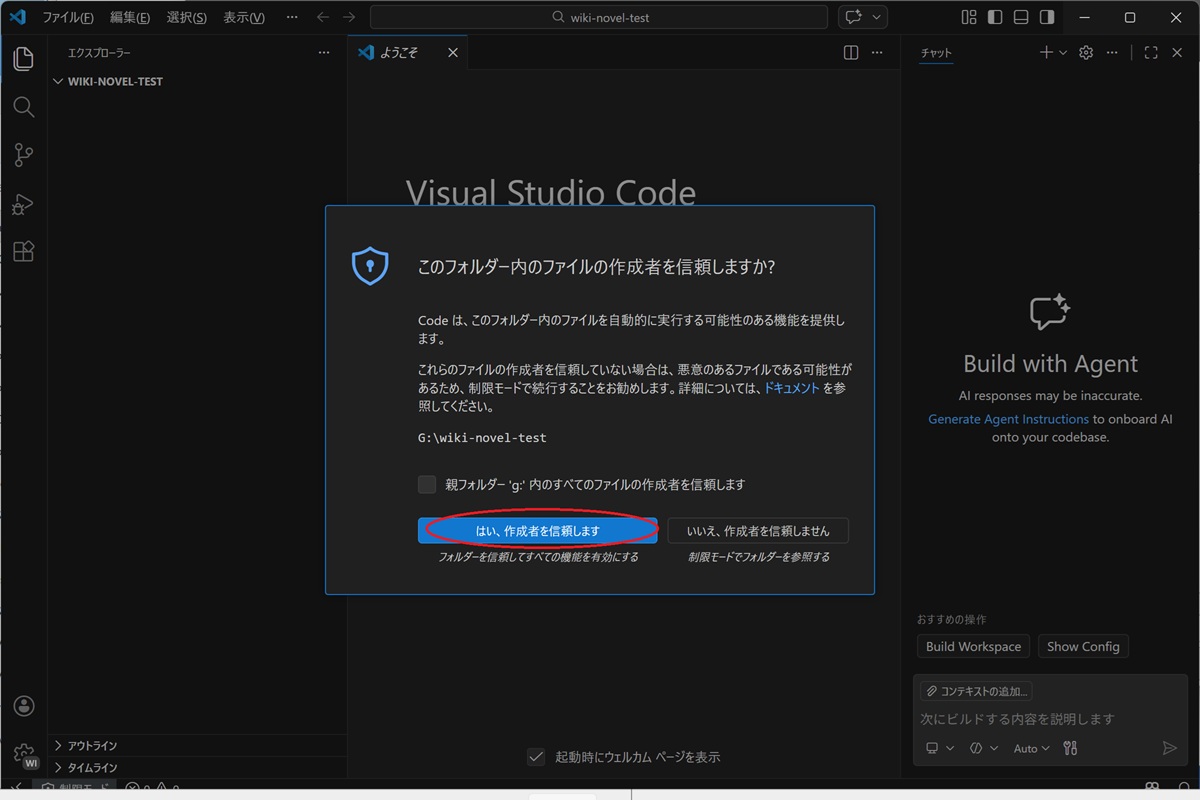Open the Explorer view in activity bar
The height and width of the screenshot is (800, 1200).
click(x=24, y=59)
